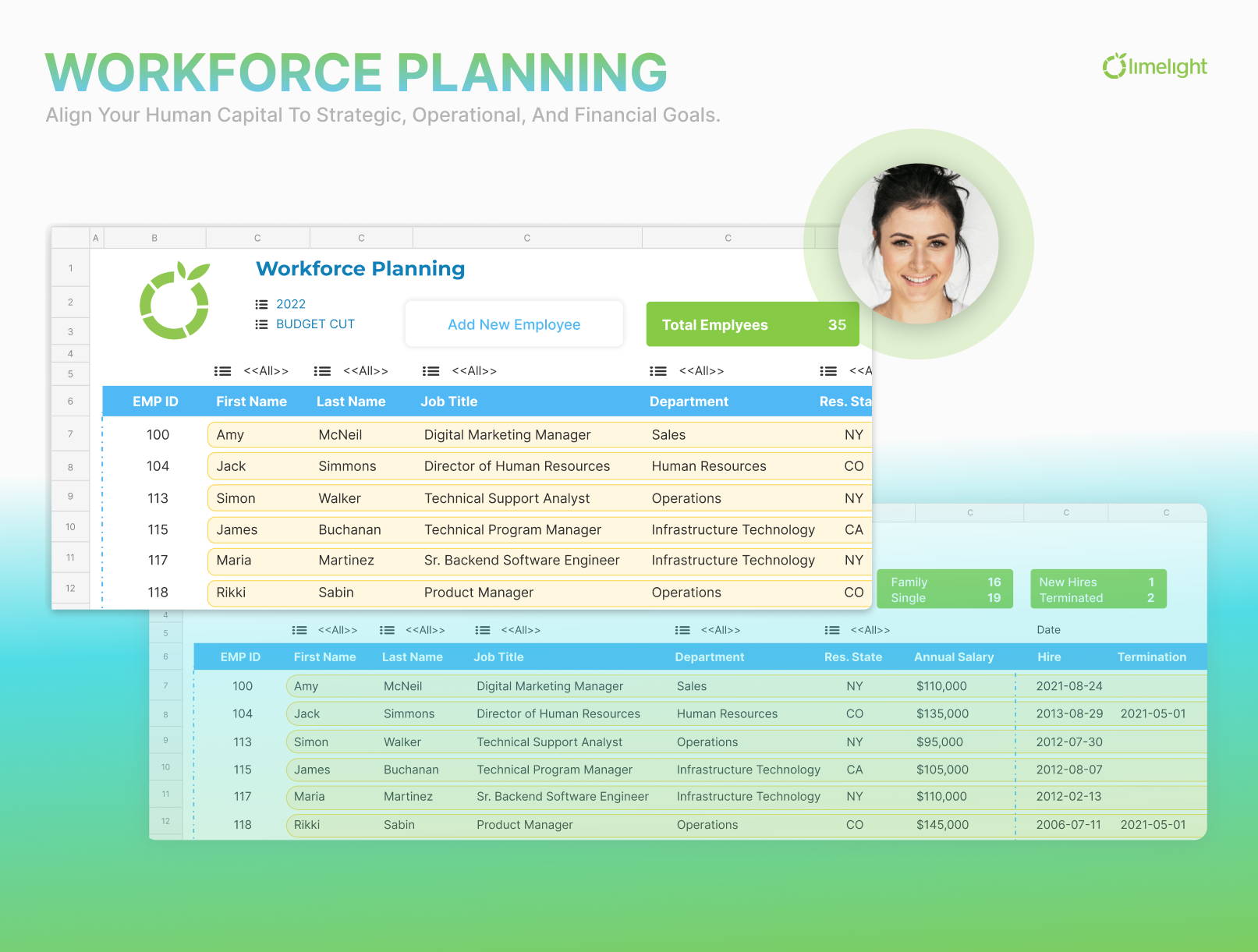Click the Family and Single counts tile
The height and width of the screenshot is (952, 1258).
coord(945,589)
